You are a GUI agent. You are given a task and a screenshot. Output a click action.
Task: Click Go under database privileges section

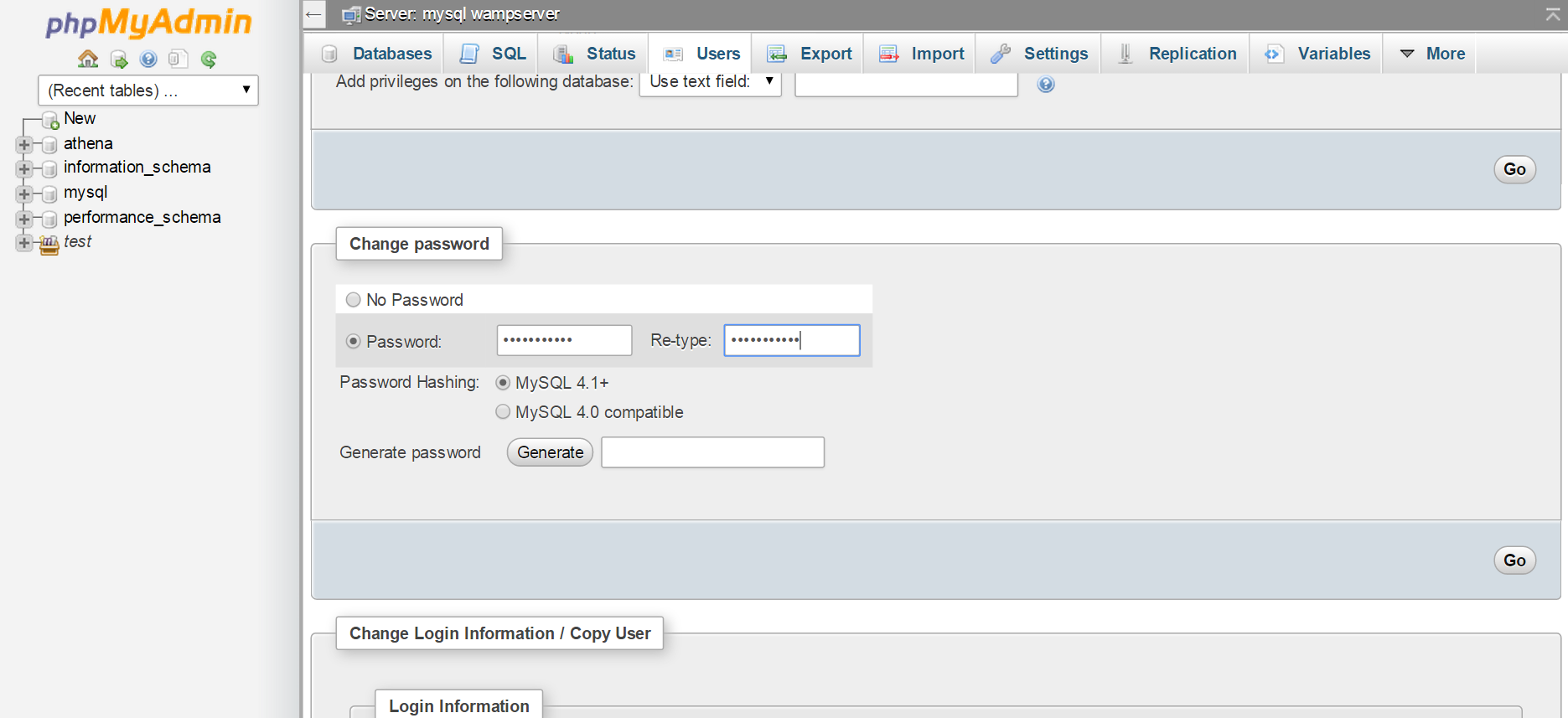click(x=1514, y=169)
